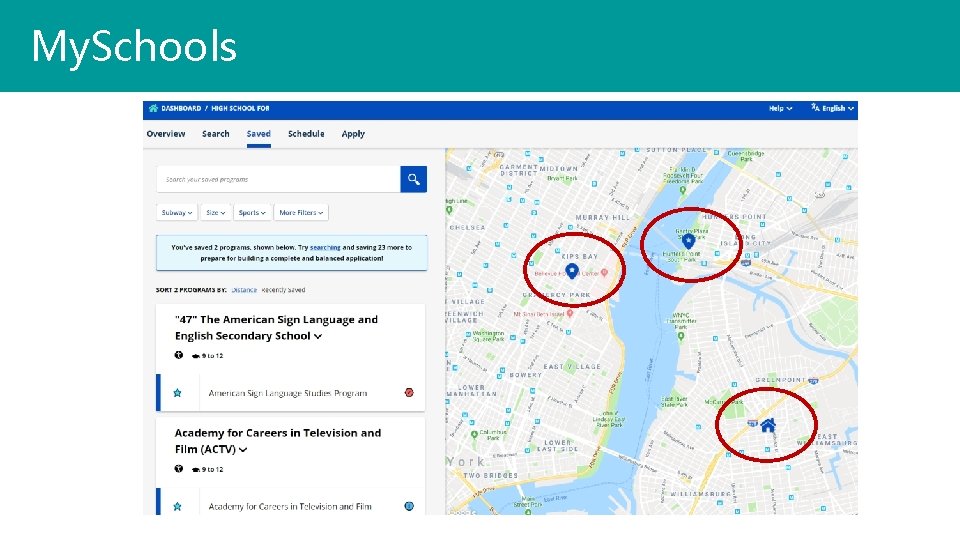Image resolution: width=960 pixels, height=540 pixels.
Task: Click accessibility icon under "47" American Sign Language school
Action: [x=179, y=355]
